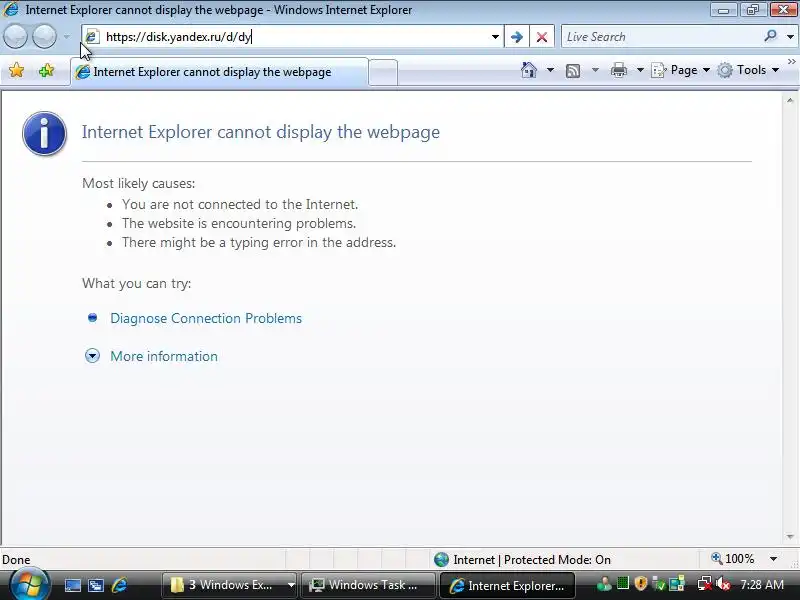Click the page icon in the address bar
Viewport: 800px width, 600px height.
click(x=92, y=37)
